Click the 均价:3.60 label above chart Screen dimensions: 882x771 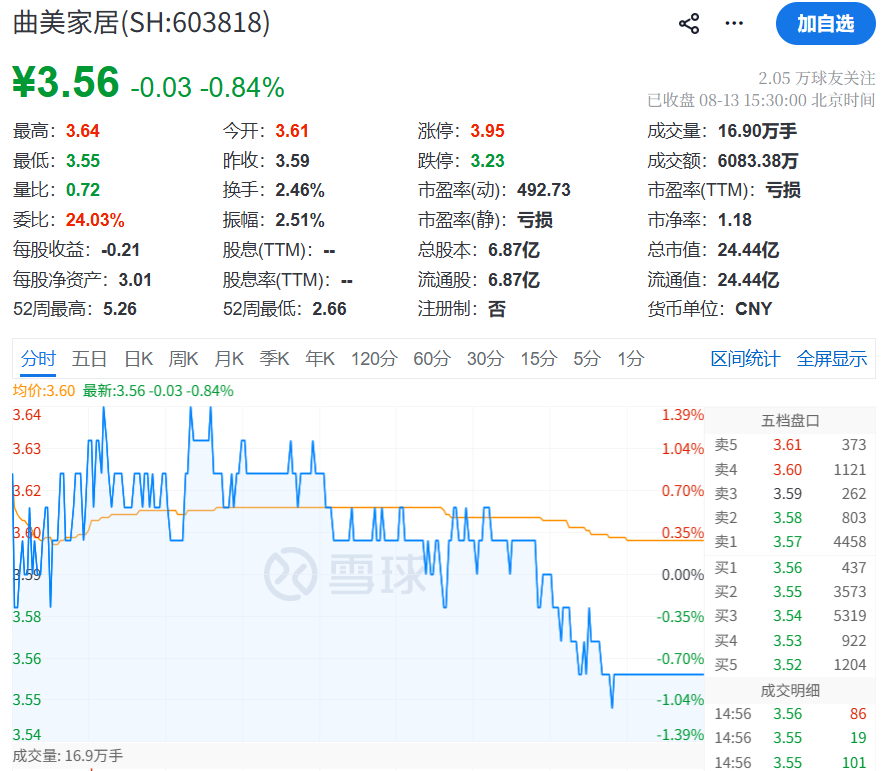(x=44, y=391)
